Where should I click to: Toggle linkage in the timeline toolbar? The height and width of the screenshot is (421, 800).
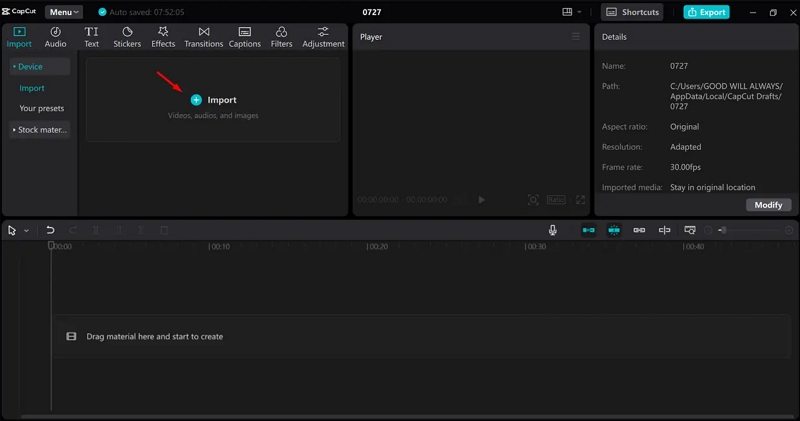click(x=639, y=230)
